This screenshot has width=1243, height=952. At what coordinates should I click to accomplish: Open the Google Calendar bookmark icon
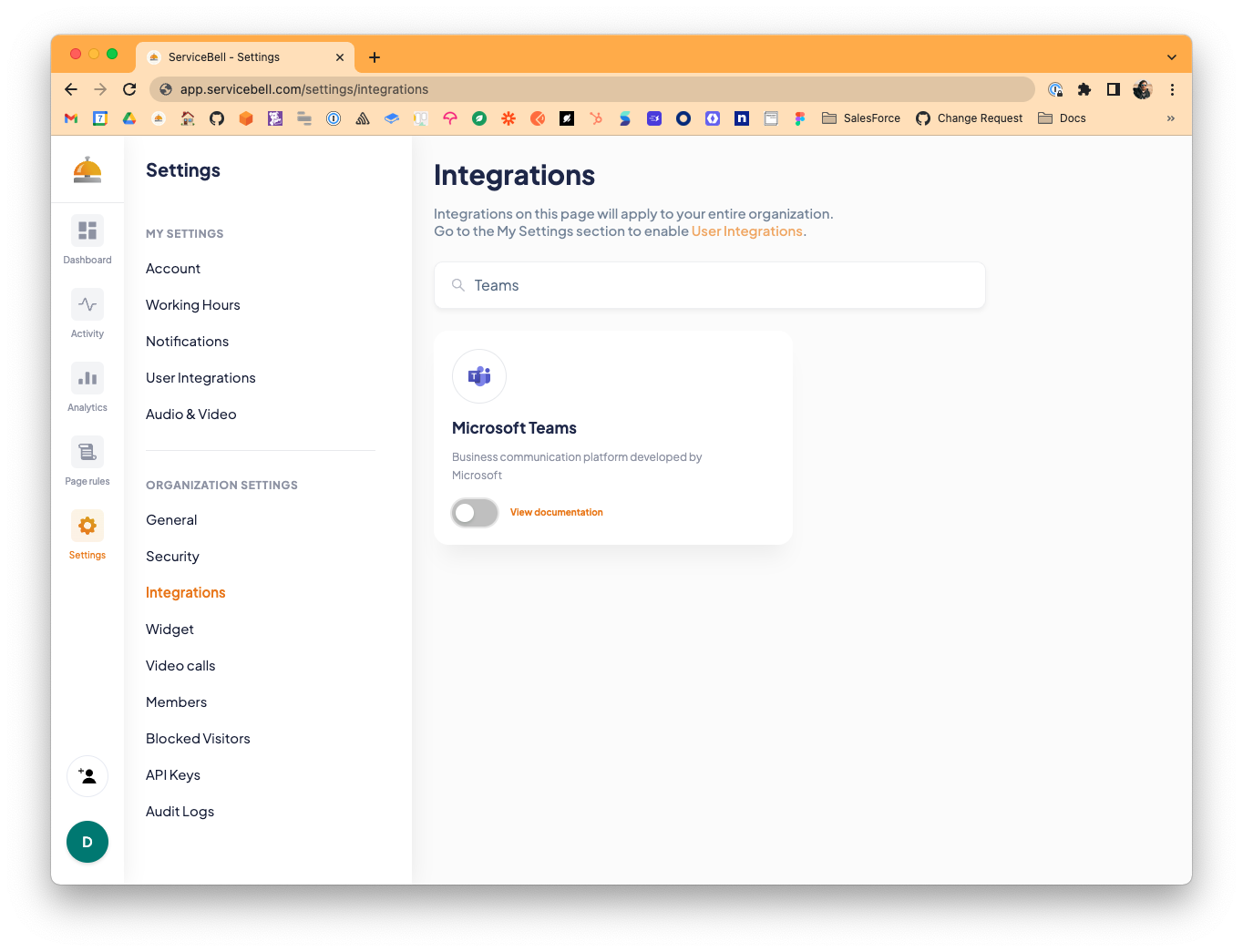click(x=100, y=118)
